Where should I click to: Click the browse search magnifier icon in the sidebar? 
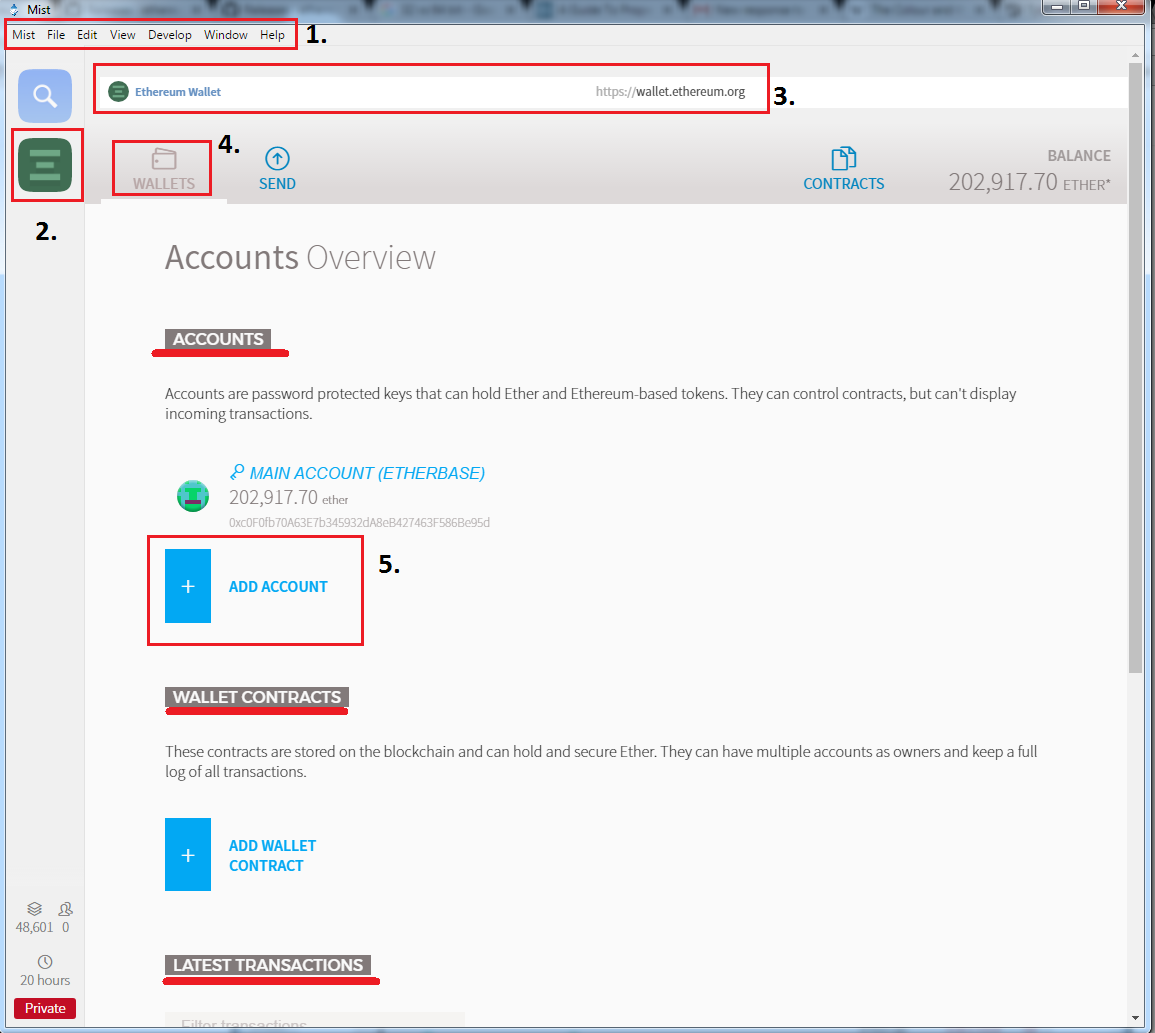(45, 96)
